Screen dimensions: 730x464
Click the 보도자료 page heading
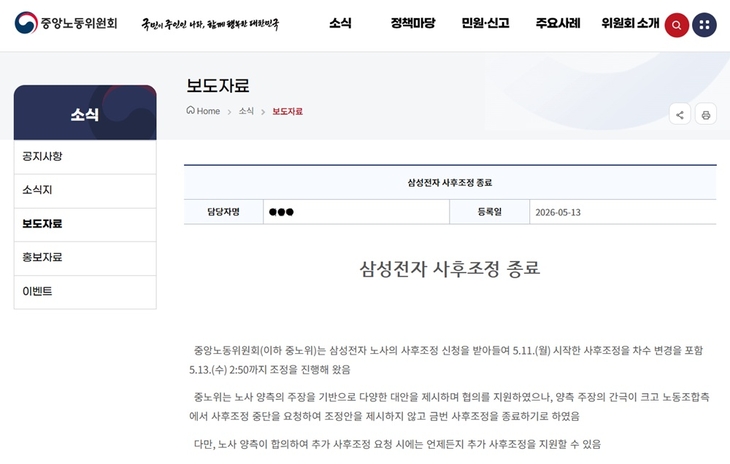(218, 86)
